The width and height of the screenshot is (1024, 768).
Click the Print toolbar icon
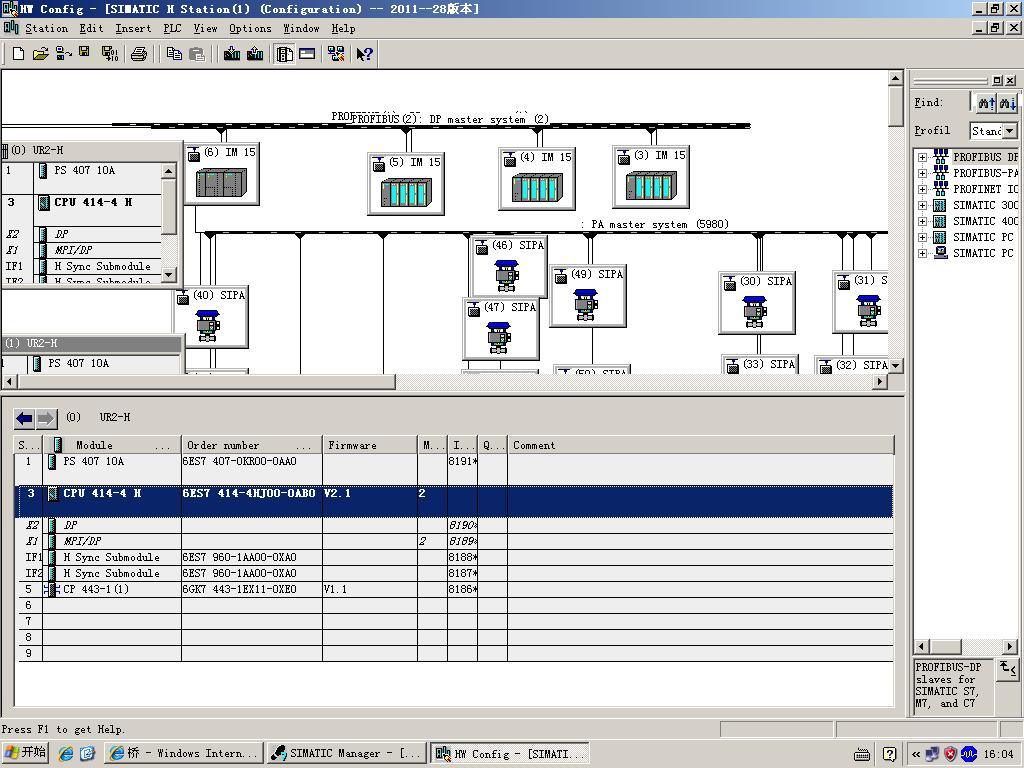[x=138, y=54]
